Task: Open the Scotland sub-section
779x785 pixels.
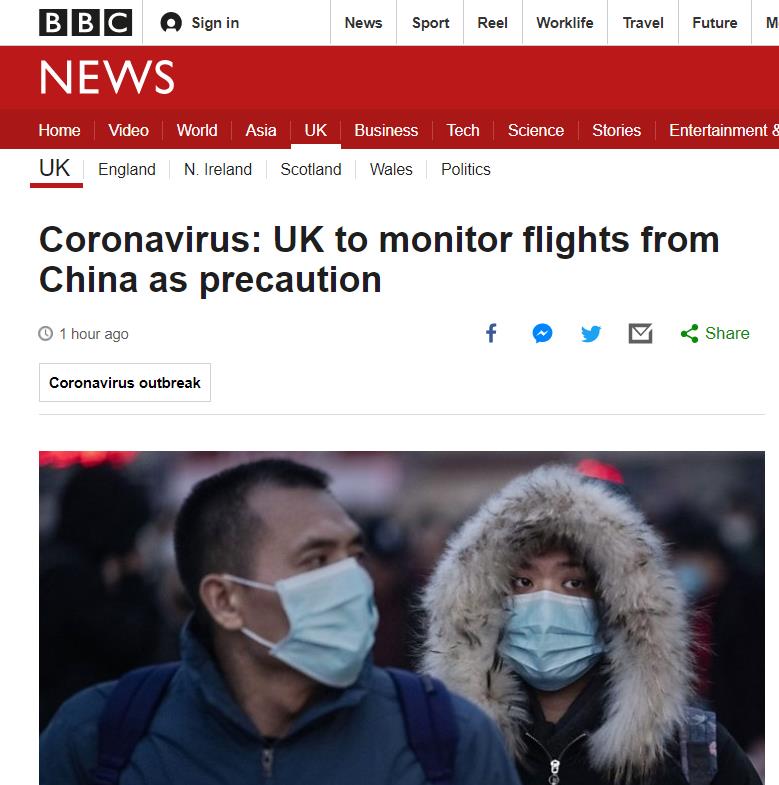Action: click(311, 169)
